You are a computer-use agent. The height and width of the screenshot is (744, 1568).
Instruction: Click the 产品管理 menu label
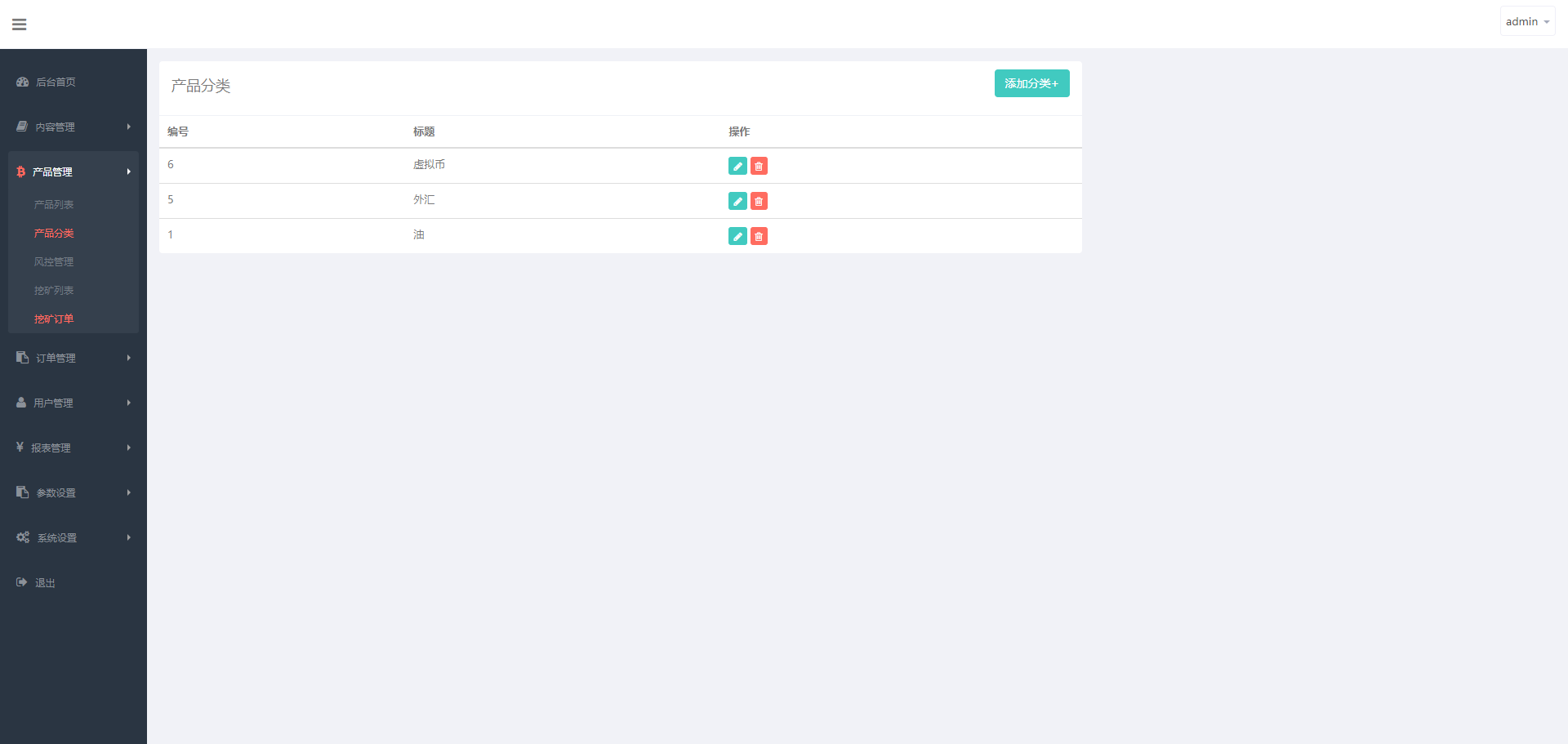52,172
